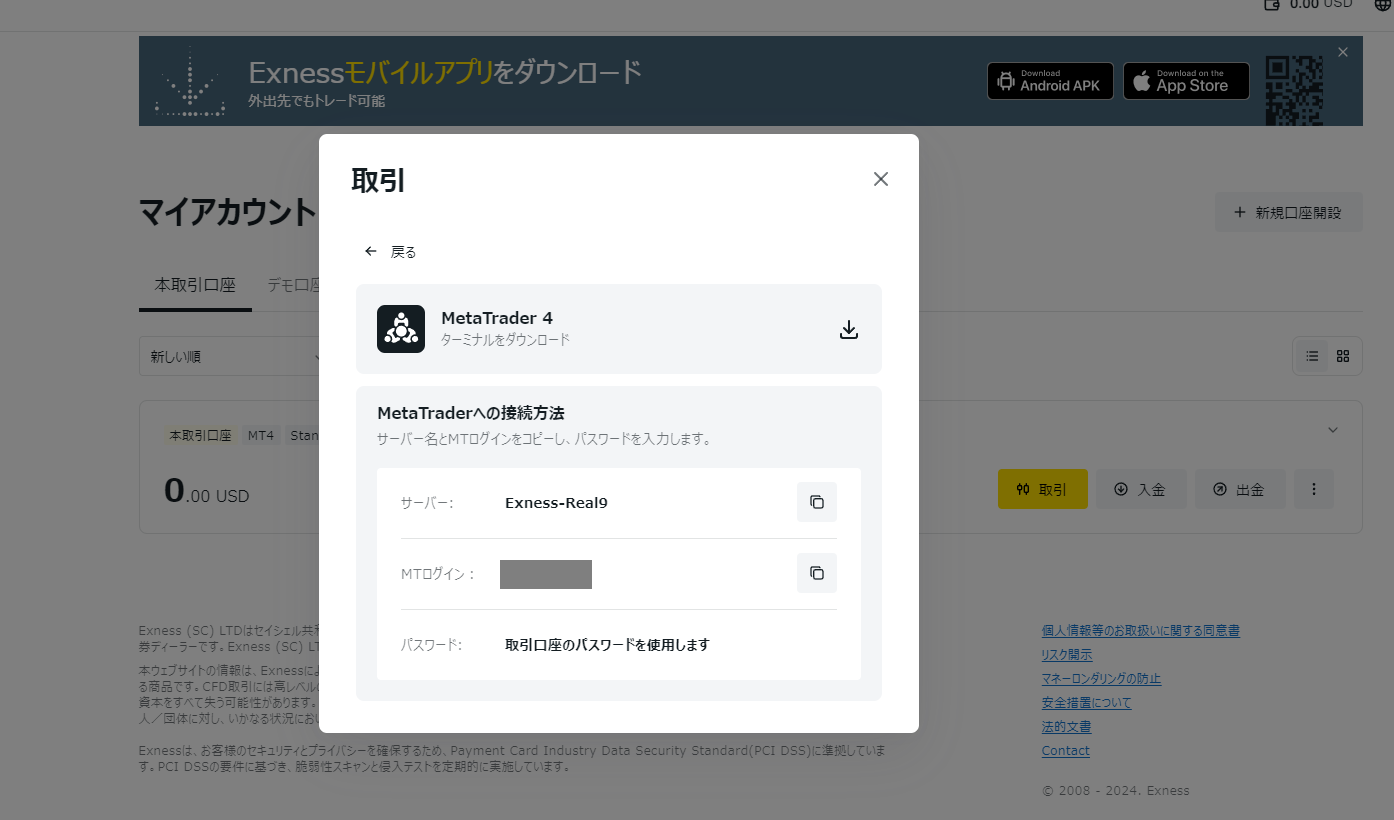Viewport: 1394px width, 820px height.
Task: Click the MetaTrader 4 logo icon
Action: [401, 329]
